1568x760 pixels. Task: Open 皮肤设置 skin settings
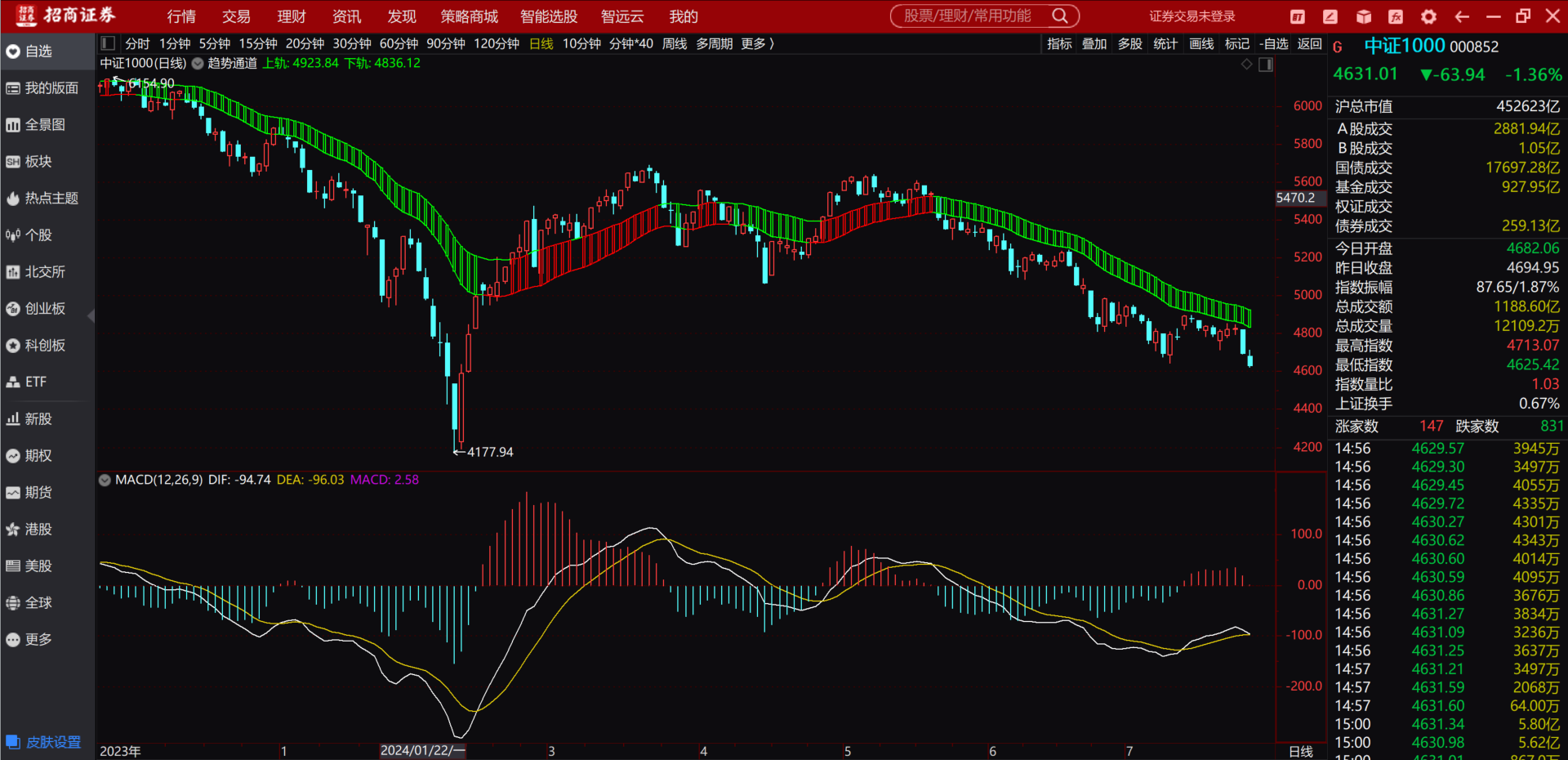point(44,742)
